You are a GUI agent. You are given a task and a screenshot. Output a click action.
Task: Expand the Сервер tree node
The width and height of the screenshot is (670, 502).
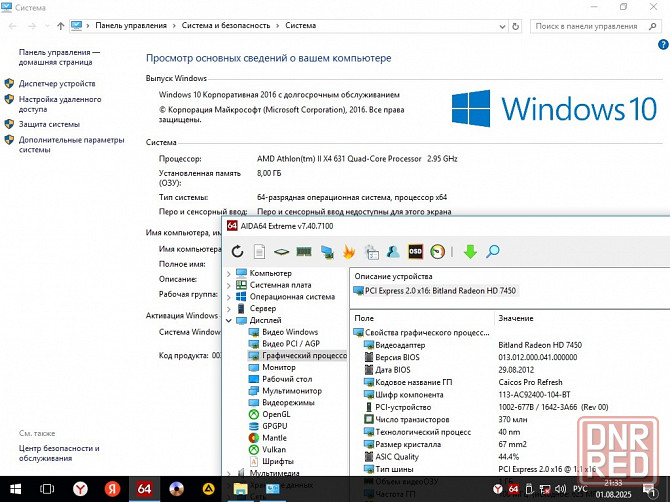coord(229,308)
